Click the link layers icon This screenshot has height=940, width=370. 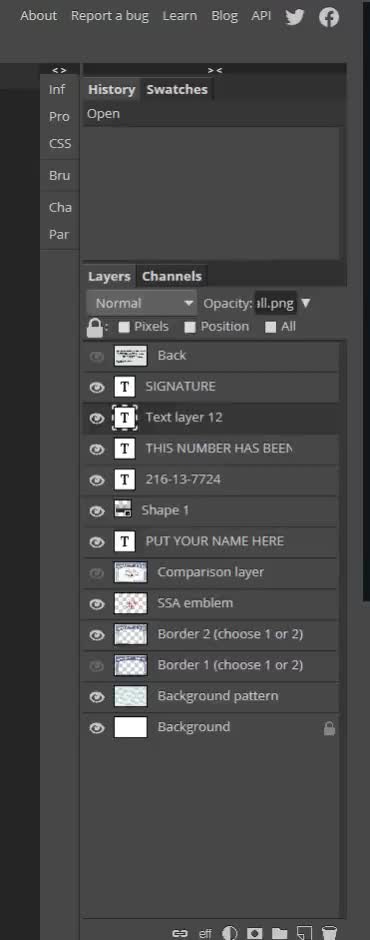click(x=180, y=933)
